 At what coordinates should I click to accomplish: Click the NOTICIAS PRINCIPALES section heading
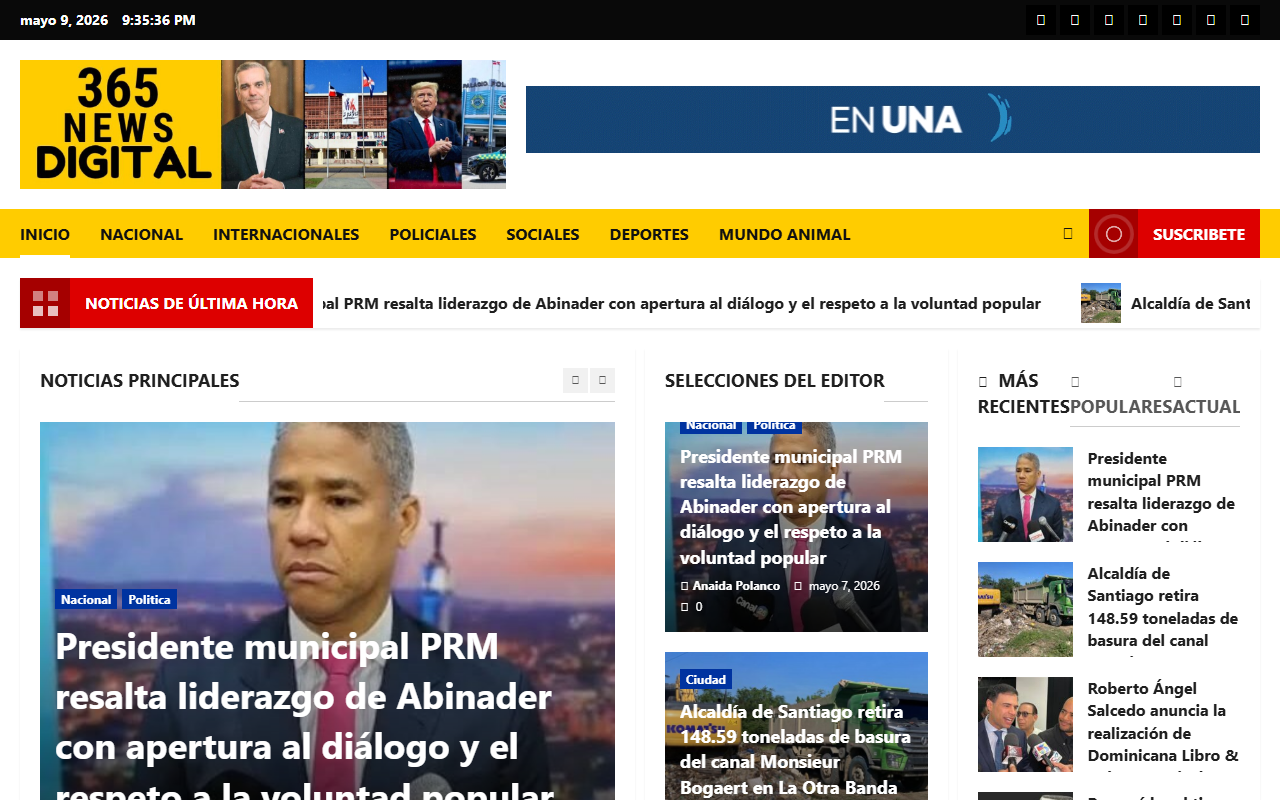[x=140, y=380]
